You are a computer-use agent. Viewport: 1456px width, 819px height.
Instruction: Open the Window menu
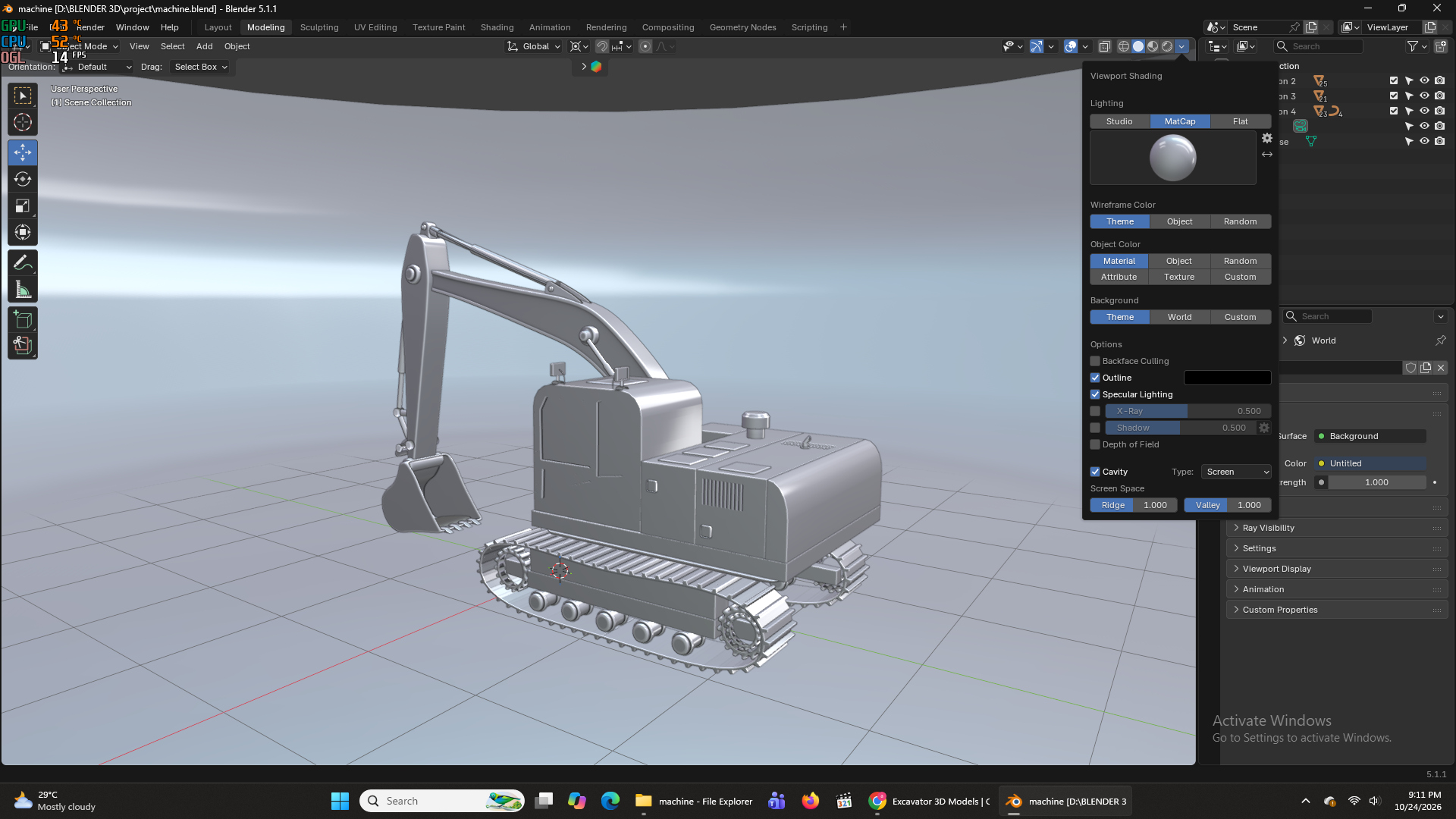click(132, 27)
